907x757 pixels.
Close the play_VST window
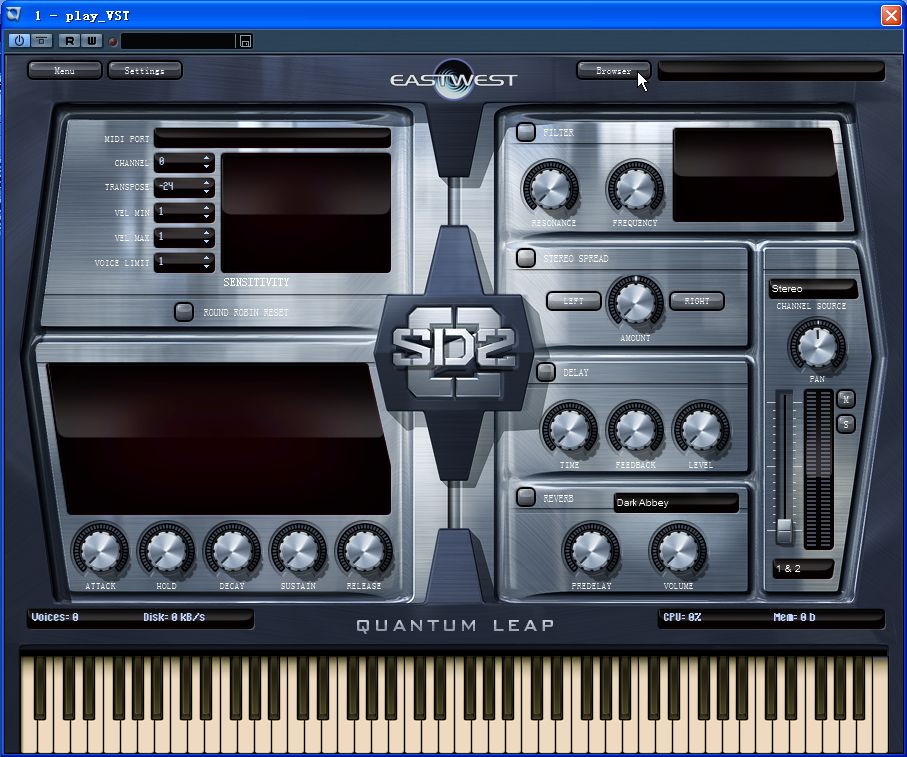click(890, 15)
